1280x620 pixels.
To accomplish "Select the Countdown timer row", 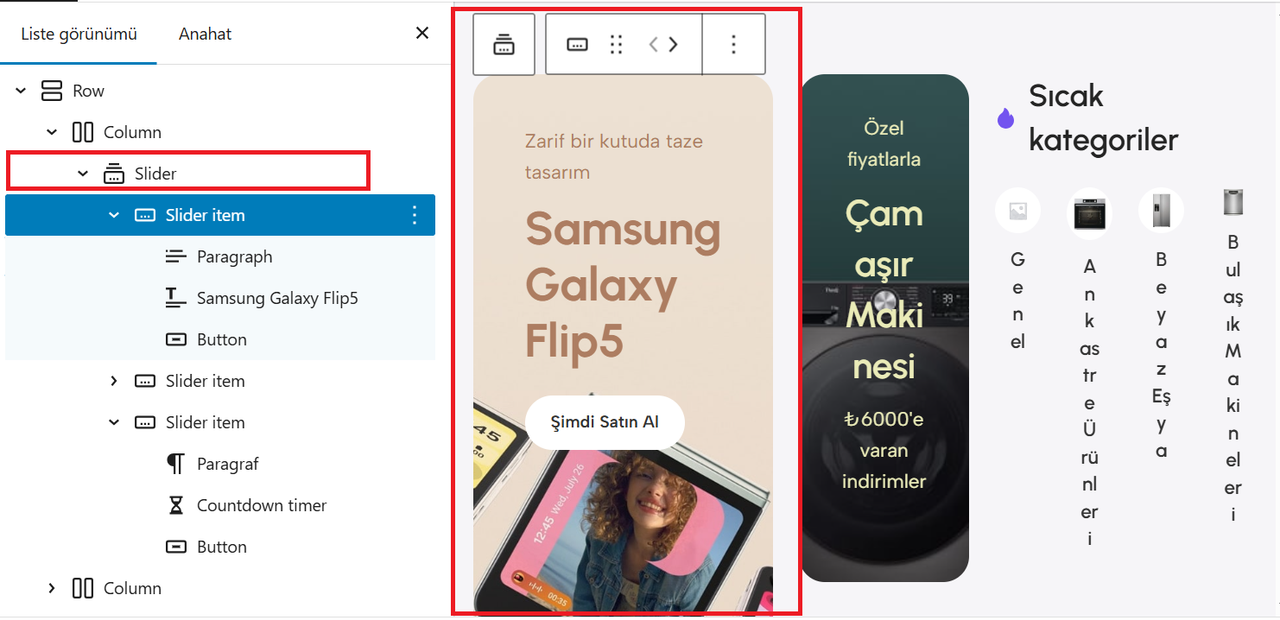I will 220,506.
